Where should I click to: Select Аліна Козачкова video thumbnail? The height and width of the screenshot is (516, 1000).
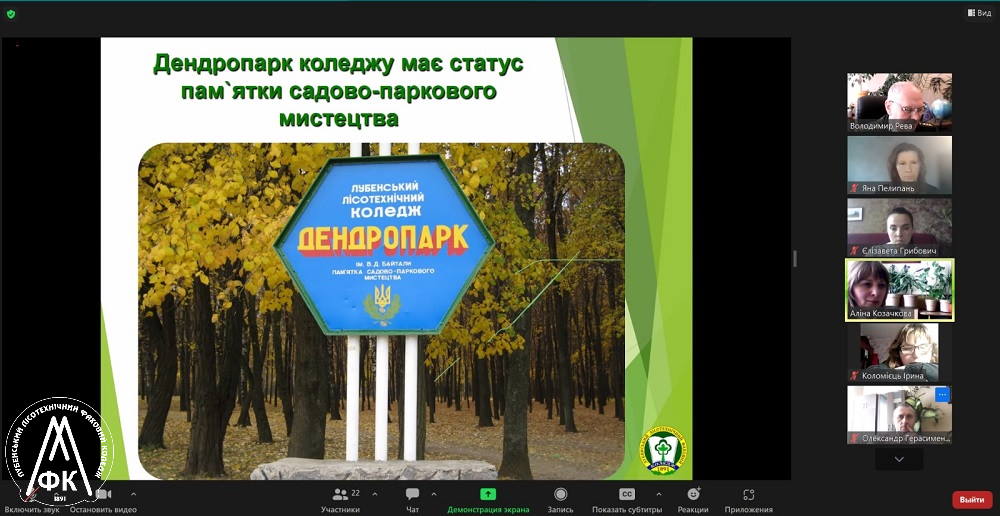coord(899,290)
